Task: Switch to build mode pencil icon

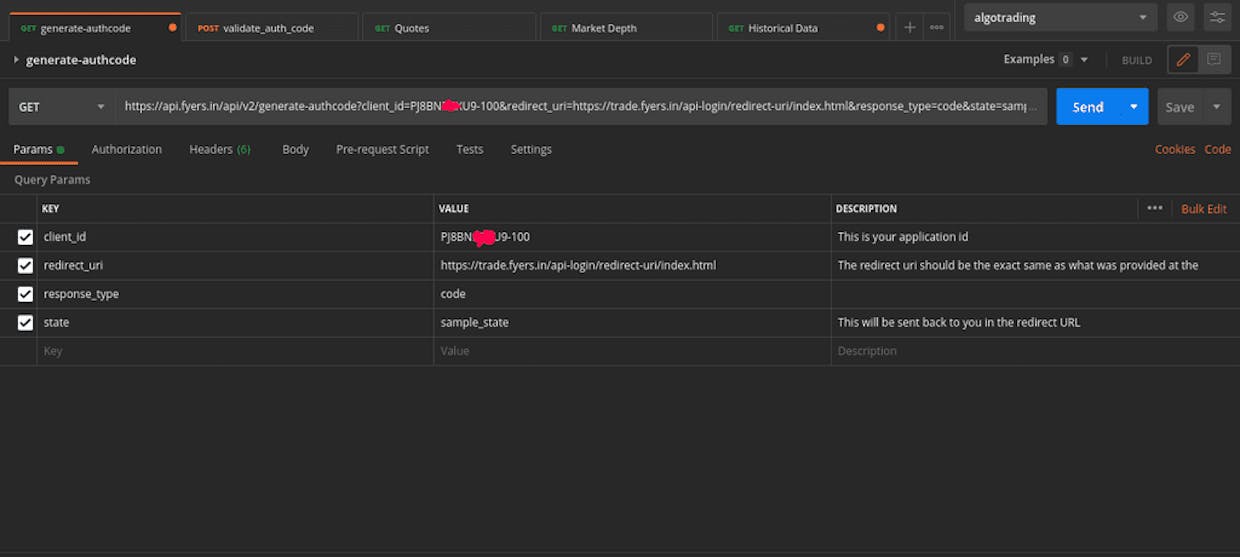Action: 1184,60
